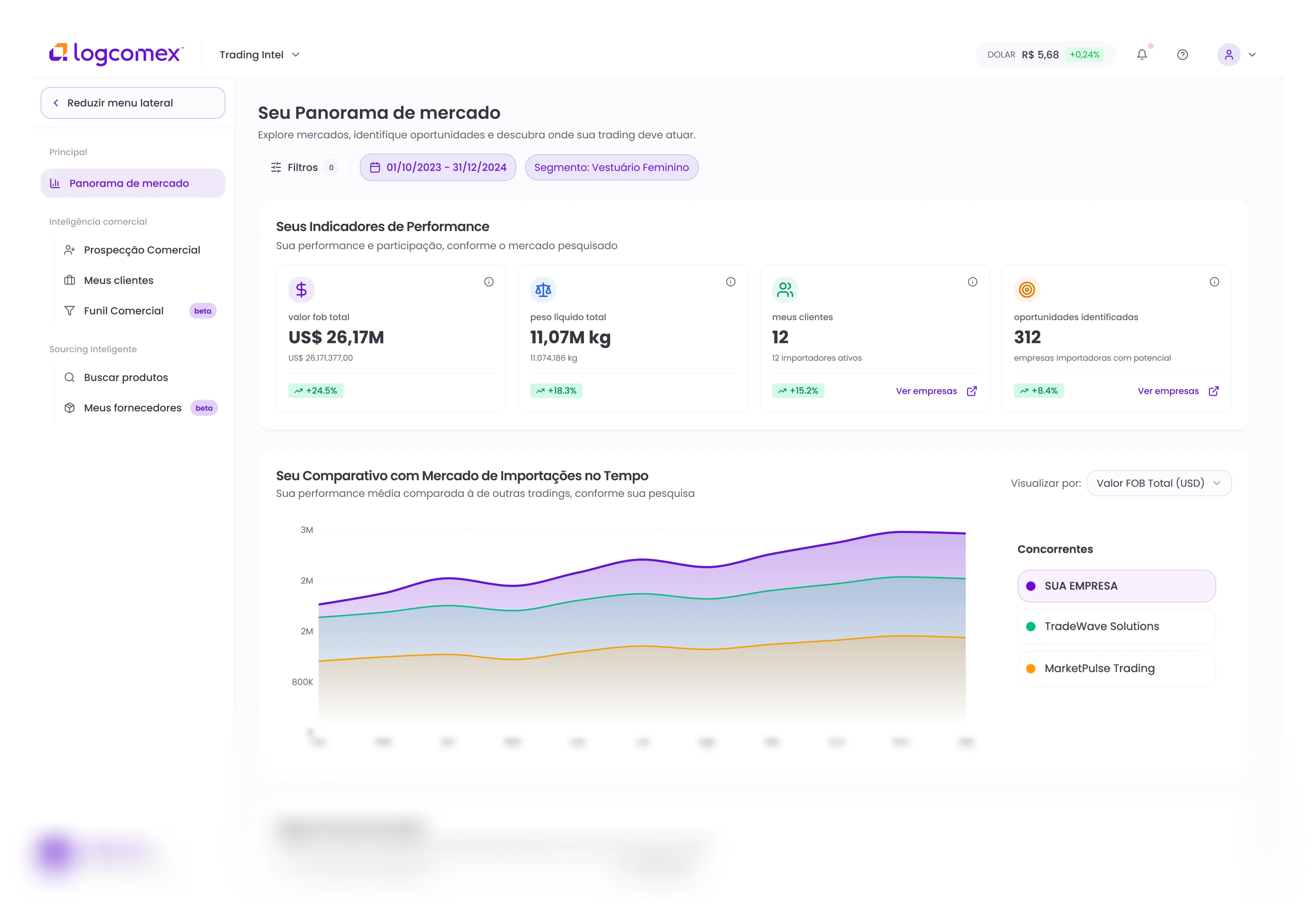Click info icon on peso líquido total card

(x=730, y=282)
